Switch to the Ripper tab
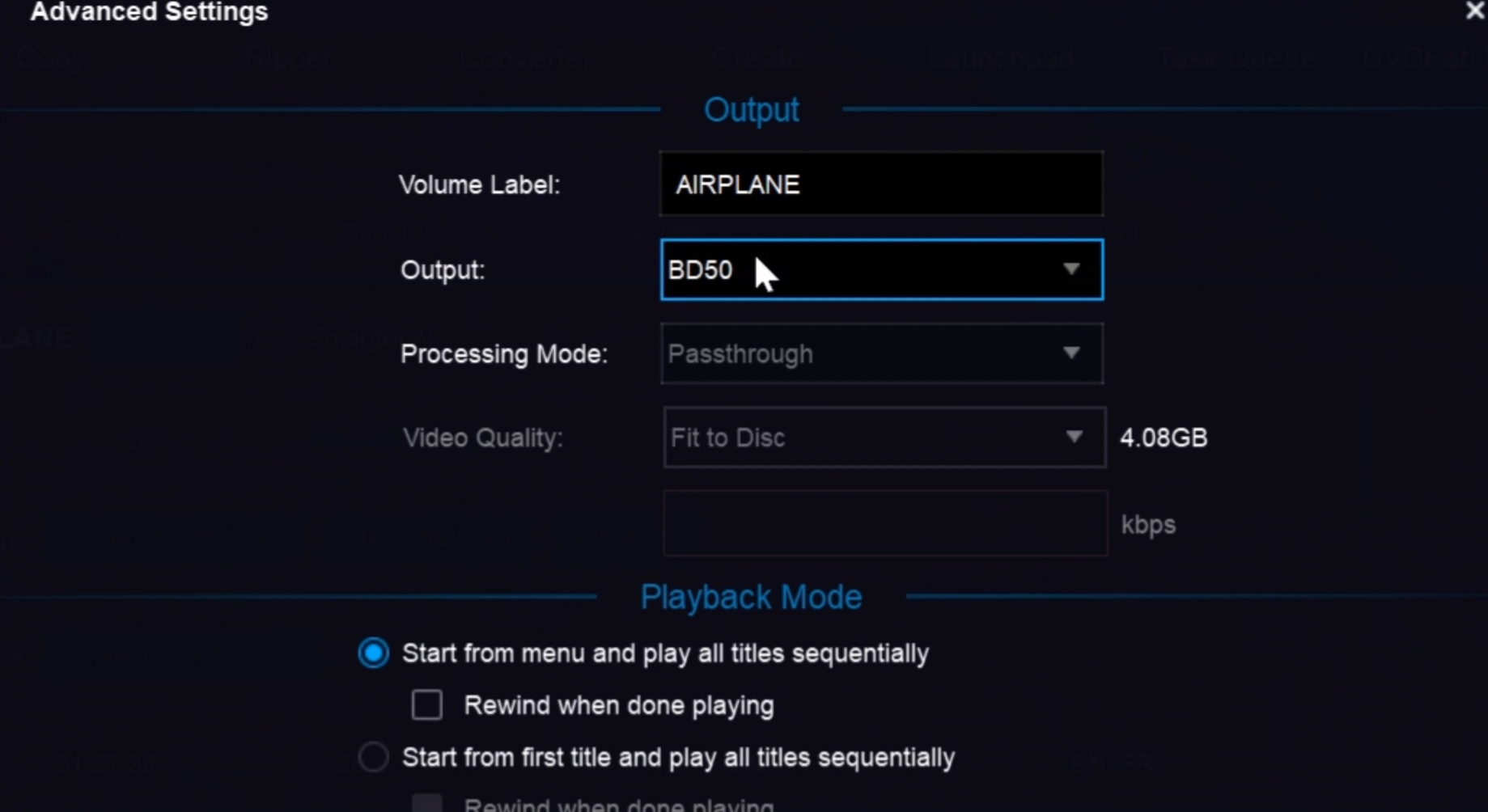This screenshot has height=812, width=1488. pos(286,57)
